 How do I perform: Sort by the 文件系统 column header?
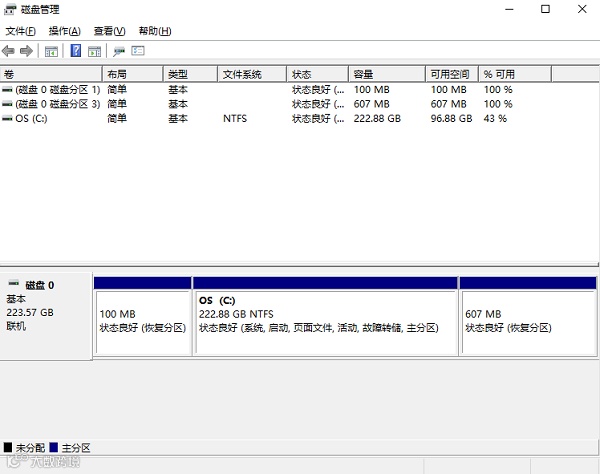252,74
